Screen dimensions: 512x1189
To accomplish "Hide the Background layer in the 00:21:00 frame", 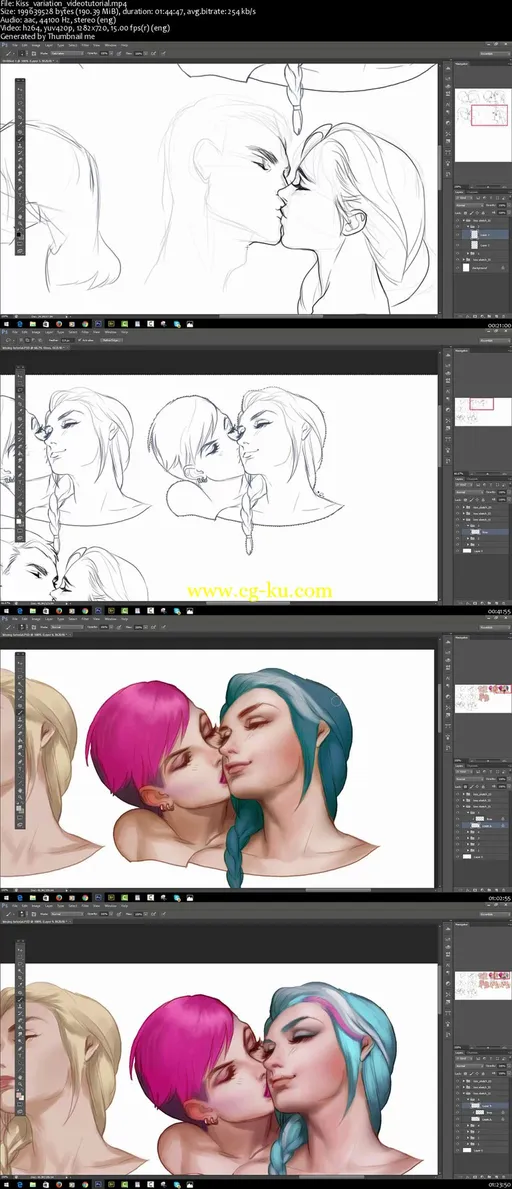I will (x=457, y=268).
